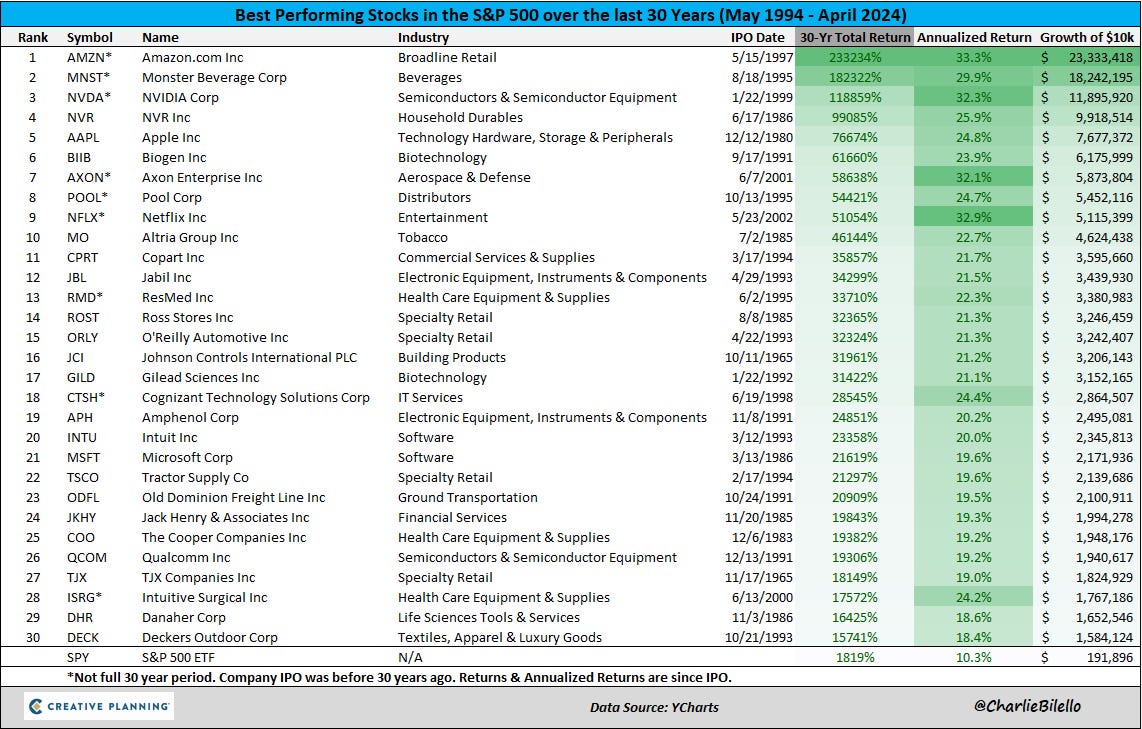Click NVR Inc name cell

[166, 117]
